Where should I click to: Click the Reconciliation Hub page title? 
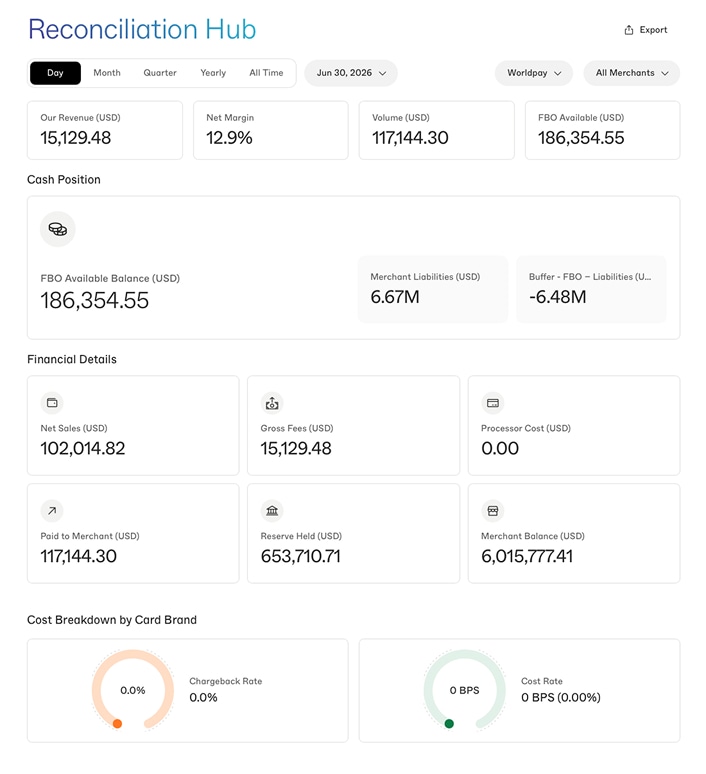(142, 29)
